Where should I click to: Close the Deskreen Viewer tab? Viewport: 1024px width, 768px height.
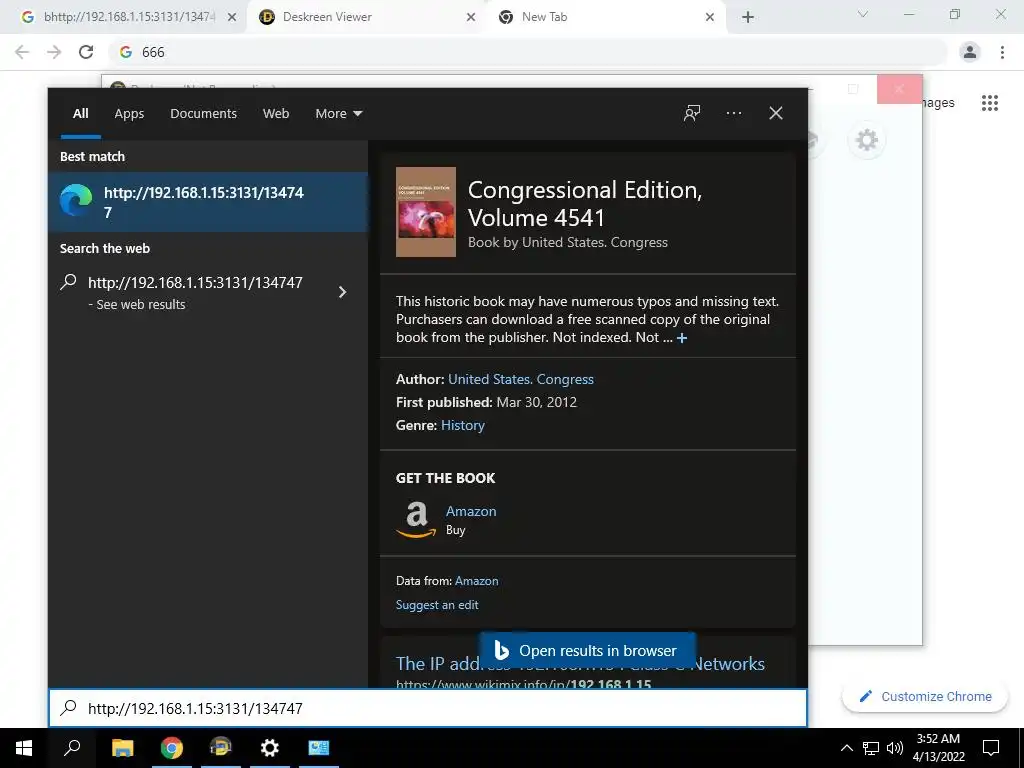coord(470,18)
